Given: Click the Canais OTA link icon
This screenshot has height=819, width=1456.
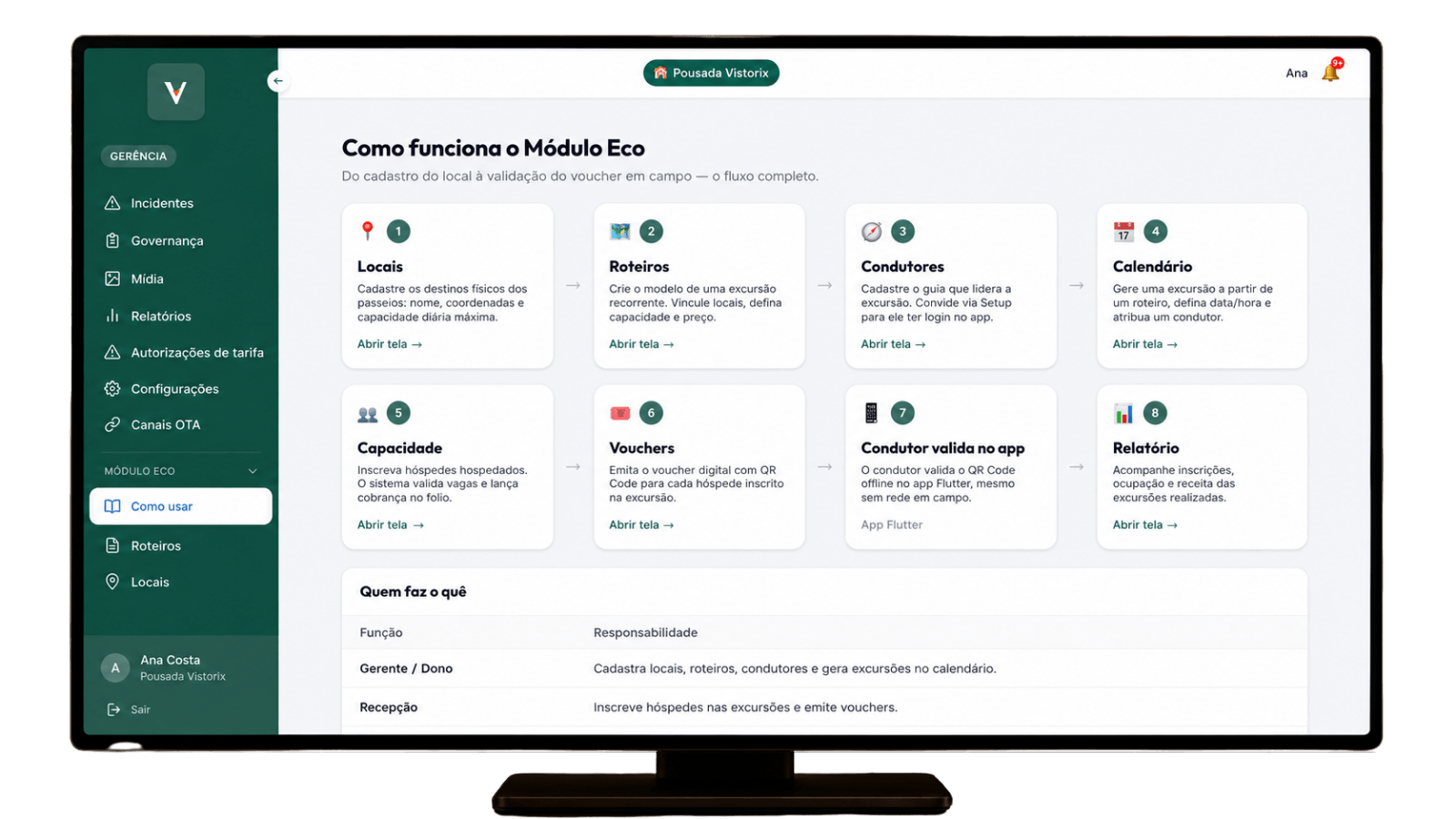Looking at the screenshot, I should coord(112,424).
